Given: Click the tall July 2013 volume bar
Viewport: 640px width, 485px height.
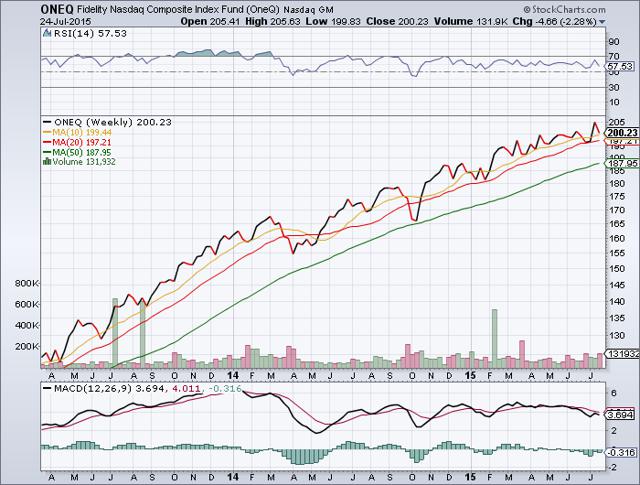Looking at the screenshot, I should pos(115,333).
